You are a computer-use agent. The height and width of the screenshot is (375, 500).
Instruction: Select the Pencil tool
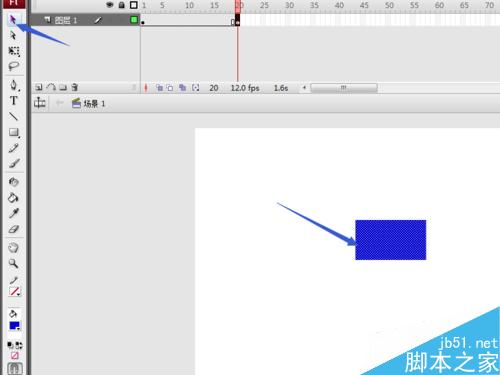click(x=14, y=148)
